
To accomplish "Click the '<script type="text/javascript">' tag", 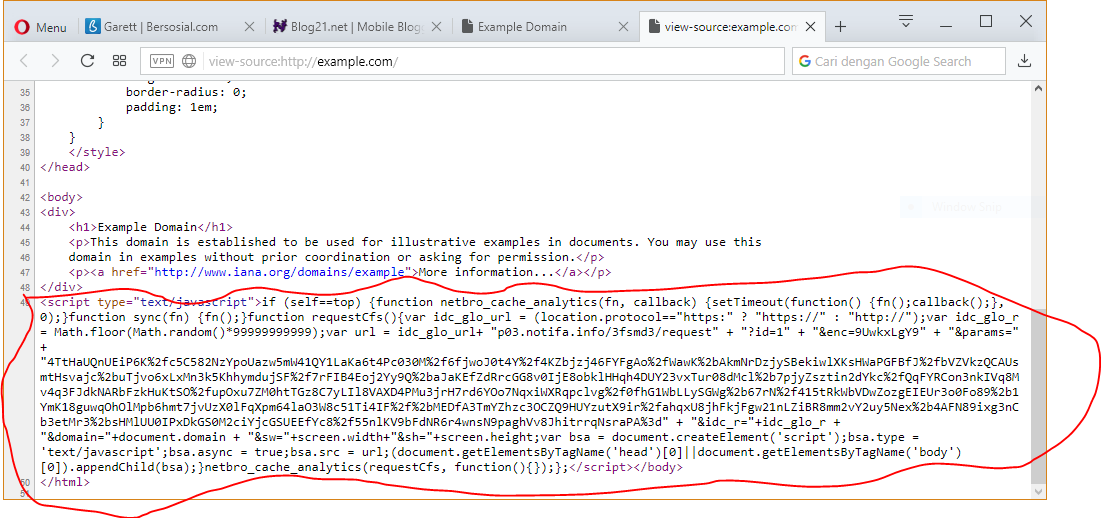I will point(151,303).
